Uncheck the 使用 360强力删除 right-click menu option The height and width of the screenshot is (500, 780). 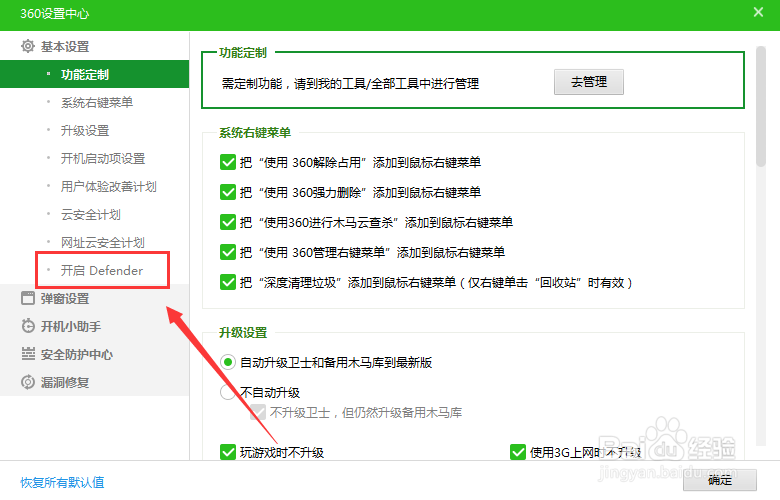pos(228,192)
